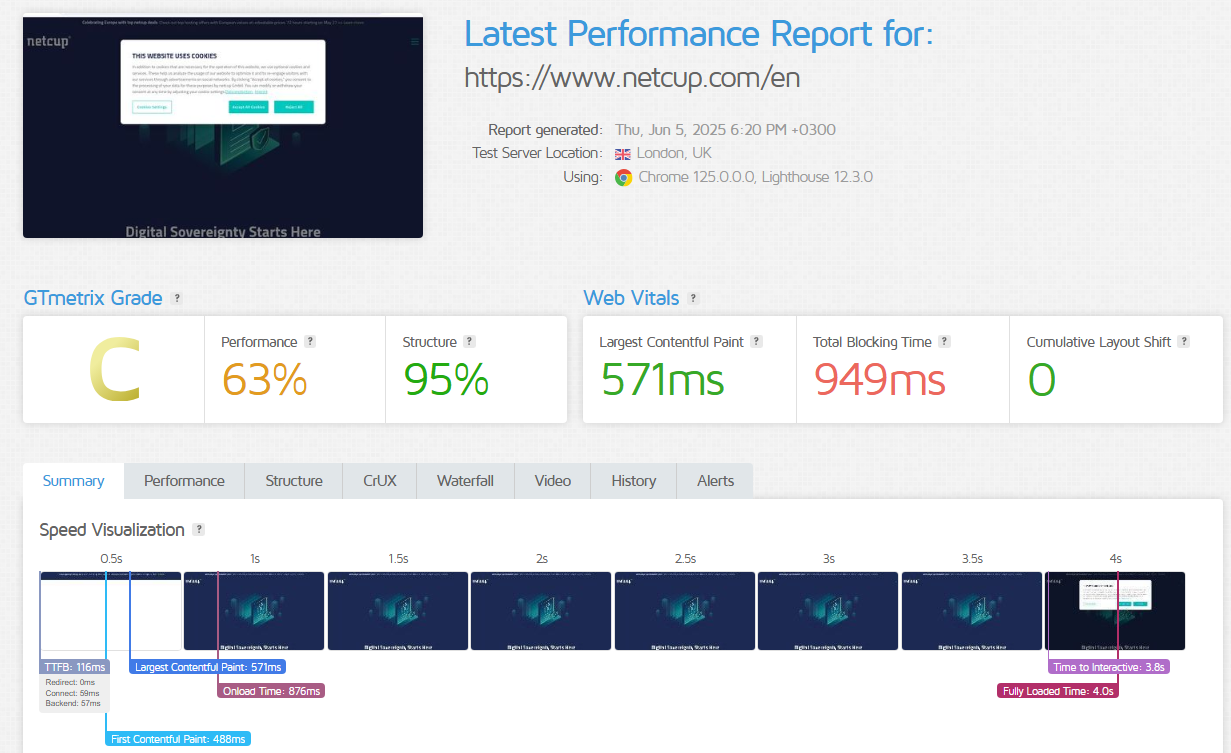1231x753 pixels.
Task: Click the 2s filmstrip frame
Action: tap(541, 611)
